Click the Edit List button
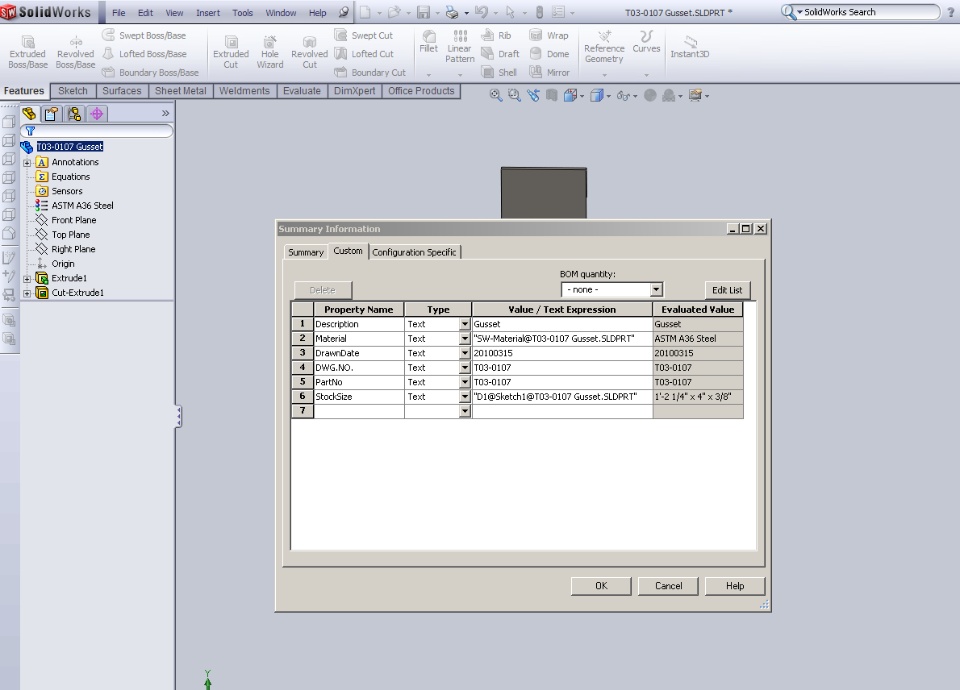This screenshot has height=690, width=960. [x=727, y=290]
